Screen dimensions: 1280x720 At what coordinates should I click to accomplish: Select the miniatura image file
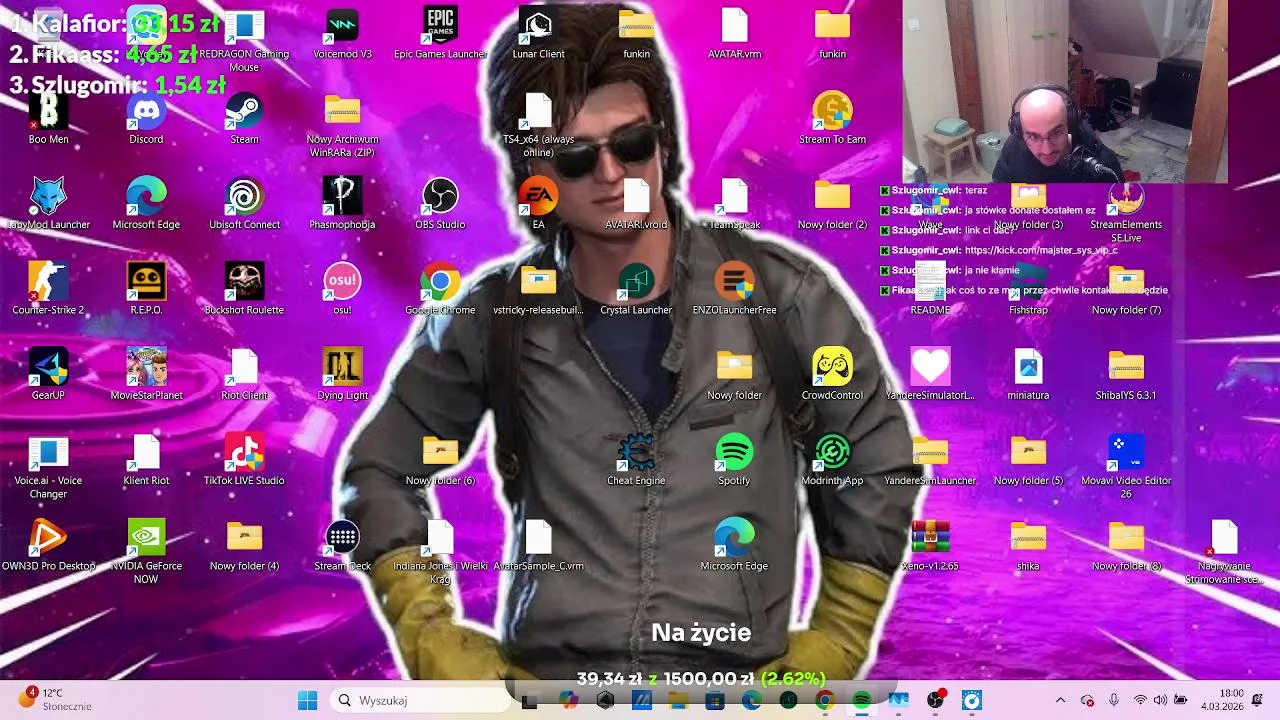tap(1028, 375)
